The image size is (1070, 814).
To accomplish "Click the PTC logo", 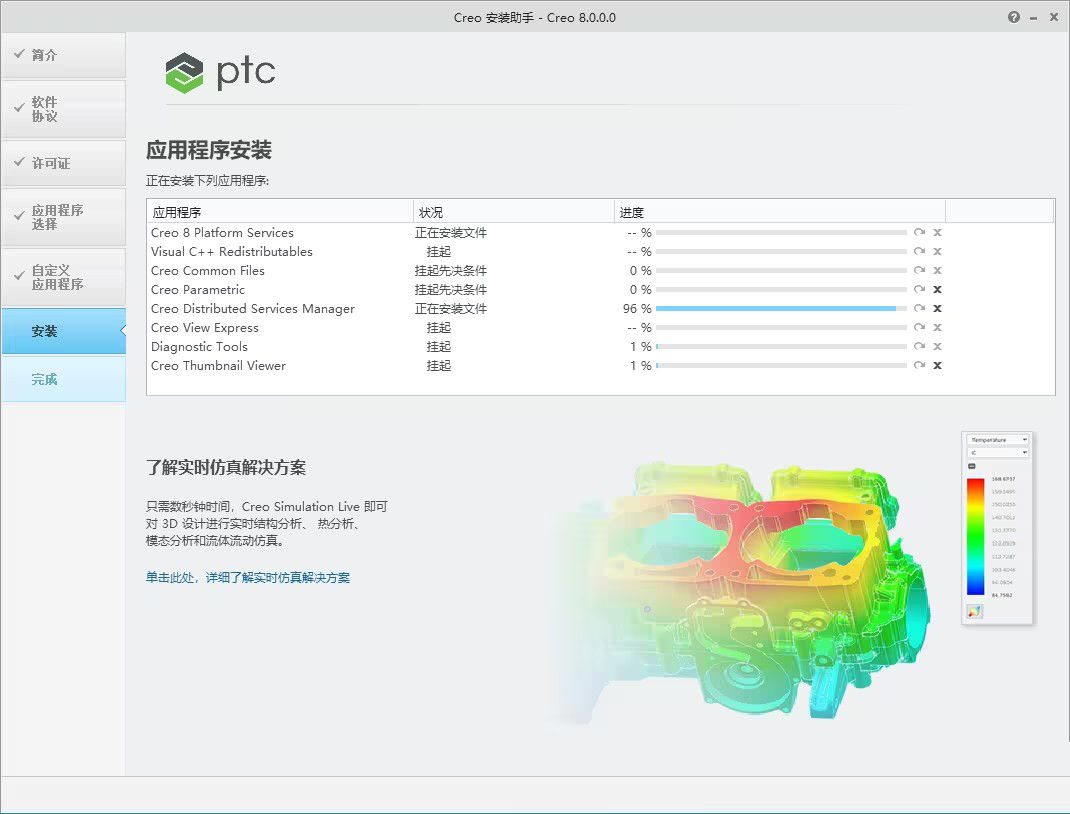I will (220, 72).
